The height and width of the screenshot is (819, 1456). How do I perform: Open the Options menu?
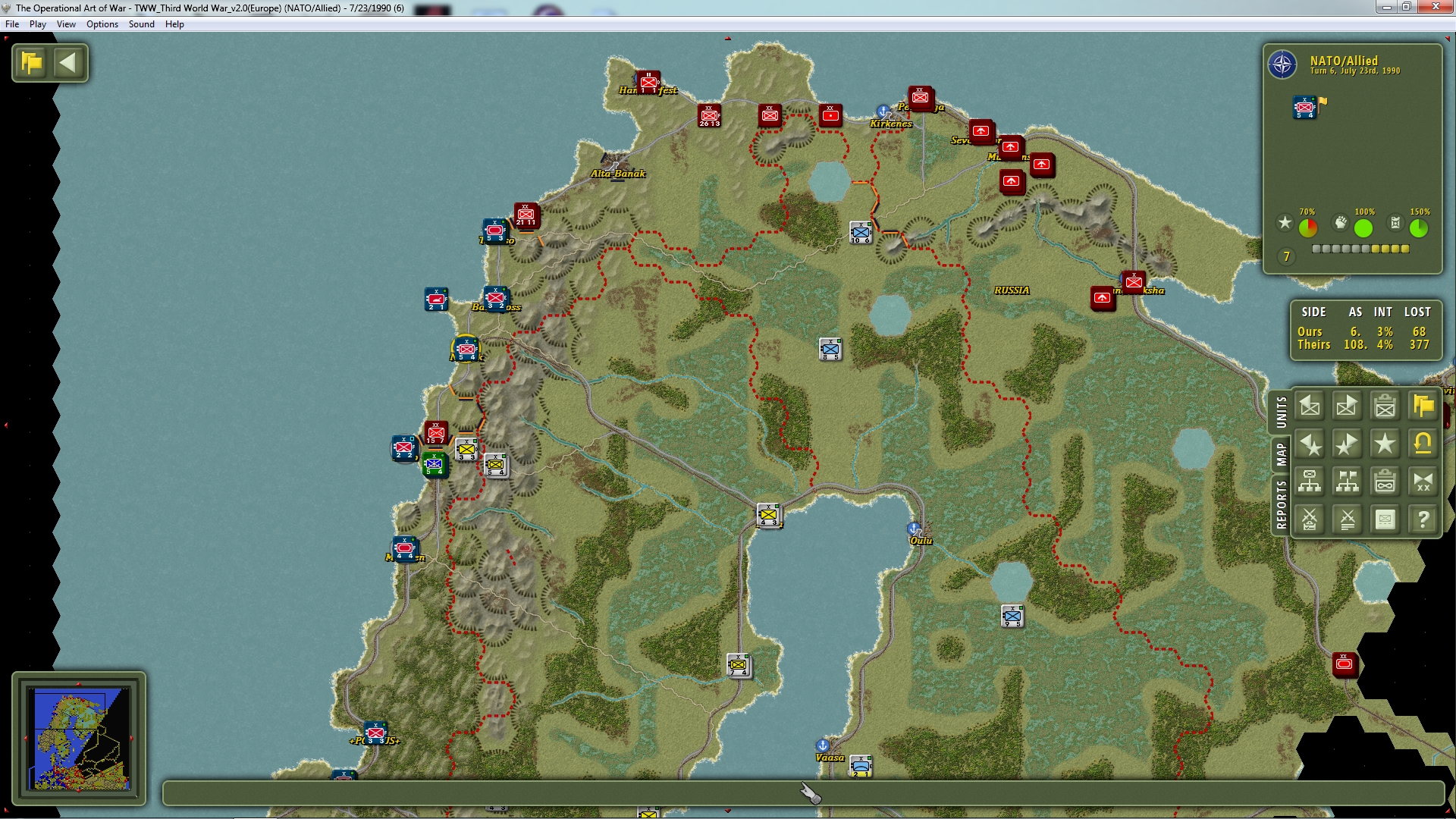coord(102,24)
